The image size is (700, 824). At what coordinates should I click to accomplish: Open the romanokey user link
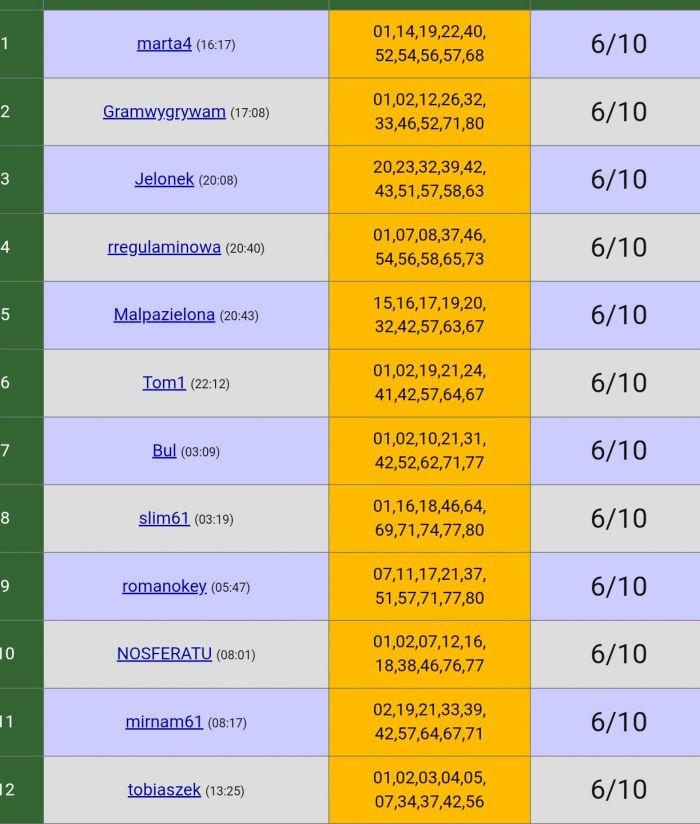[164, 586]
